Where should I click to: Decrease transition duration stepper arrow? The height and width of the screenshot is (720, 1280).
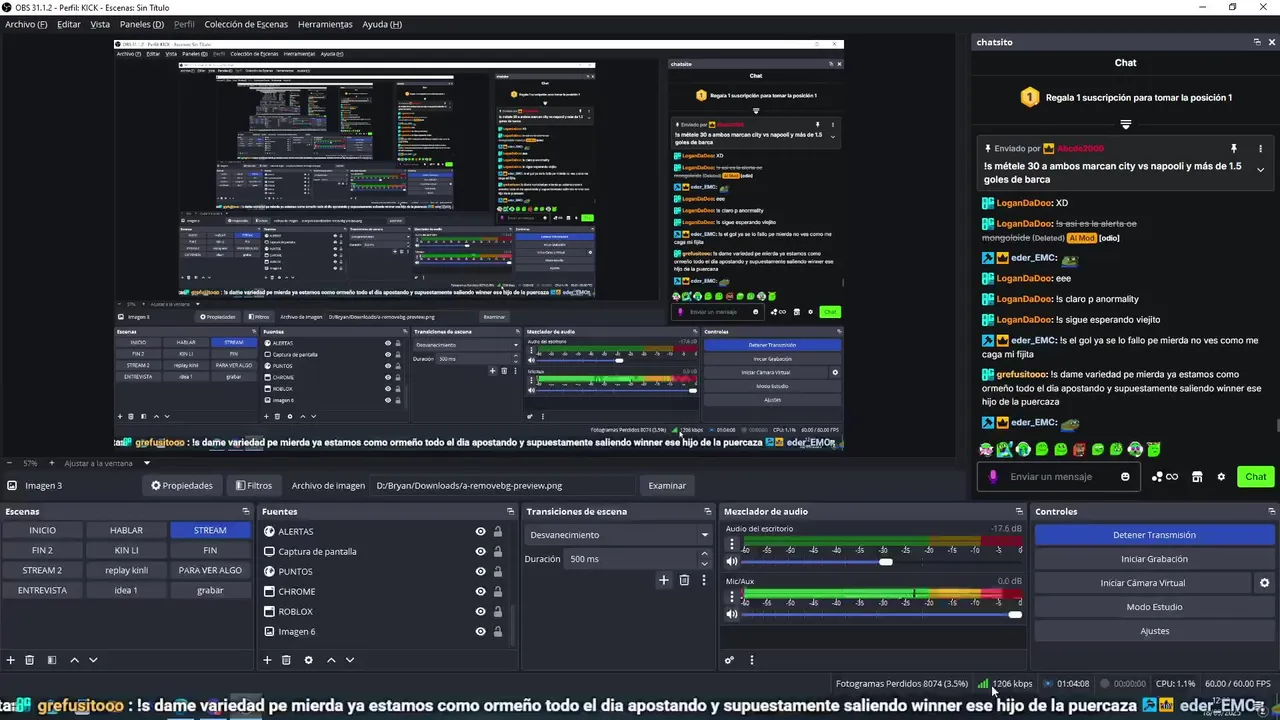point(704,564)
